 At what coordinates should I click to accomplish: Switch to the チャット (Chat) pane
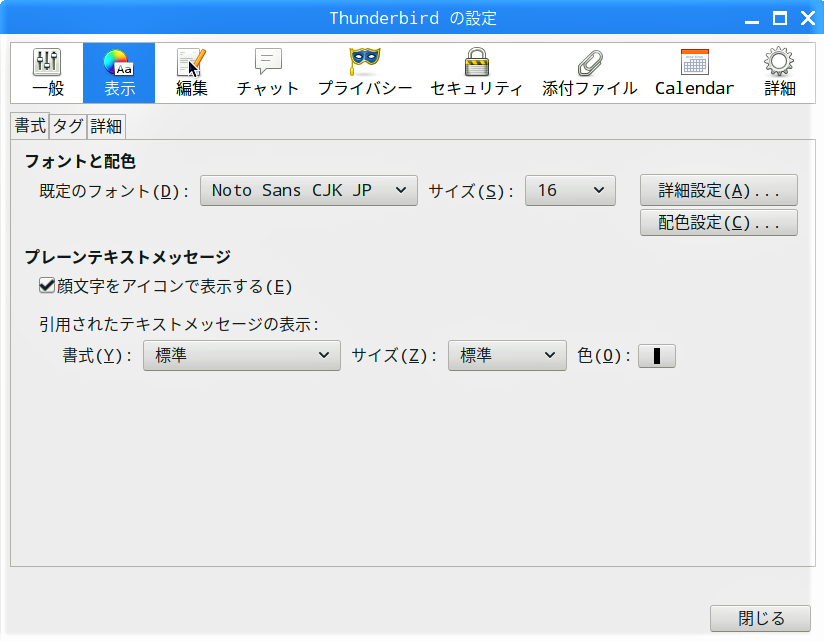coord(267,73)
